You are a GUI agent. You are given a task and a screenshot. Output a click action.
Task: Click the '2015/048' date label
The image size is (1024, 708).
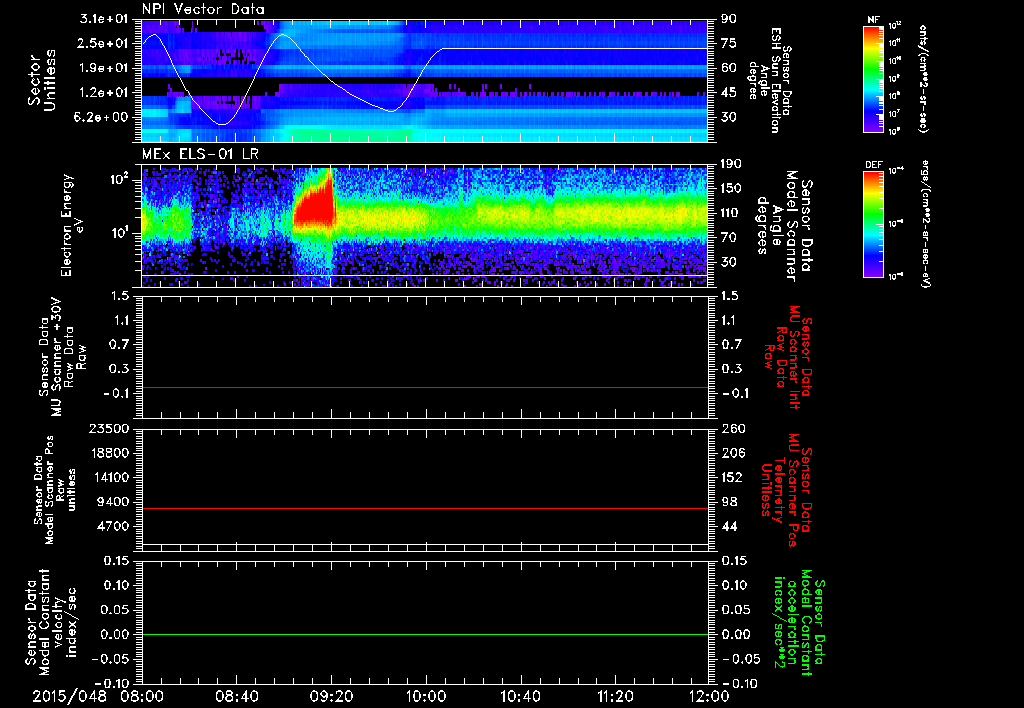point(69,696)
